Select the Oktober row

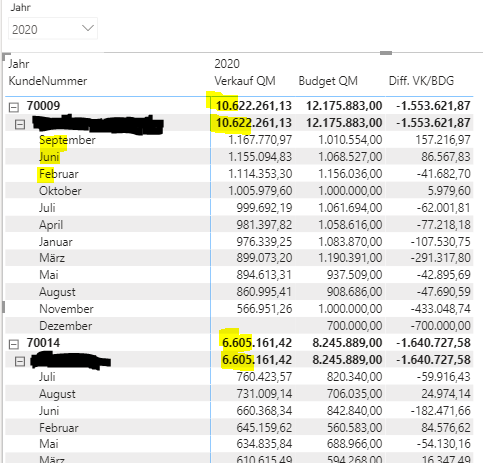pos(239,191)
